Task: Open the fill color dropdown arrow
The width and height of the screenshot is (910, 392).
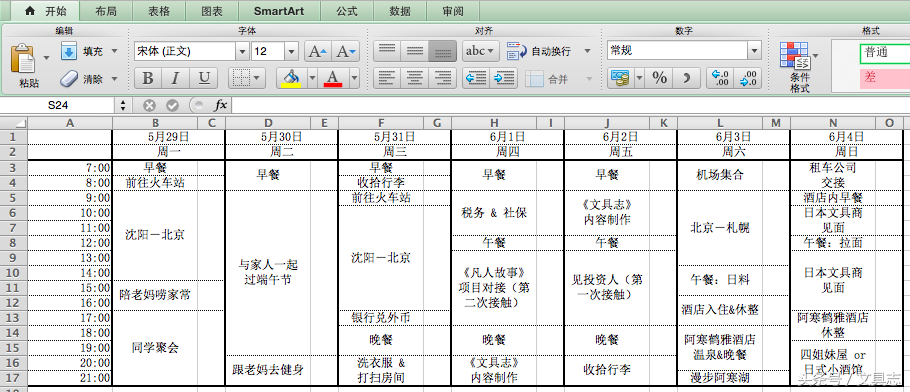Action: 312,78
